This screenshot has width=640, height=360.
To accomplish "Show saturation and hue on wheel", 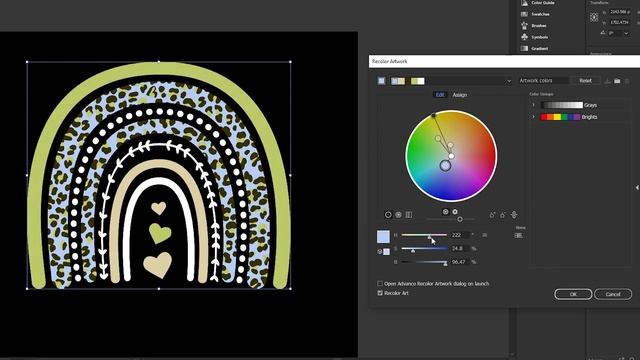I will tap(445, 211).
